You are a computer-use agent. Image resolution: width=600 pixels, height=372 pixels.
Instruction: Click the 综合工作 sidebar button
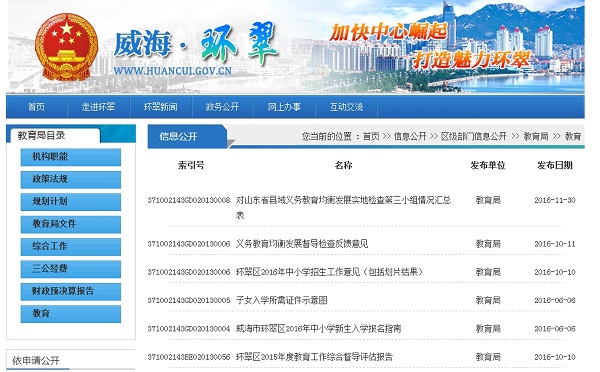71,246
